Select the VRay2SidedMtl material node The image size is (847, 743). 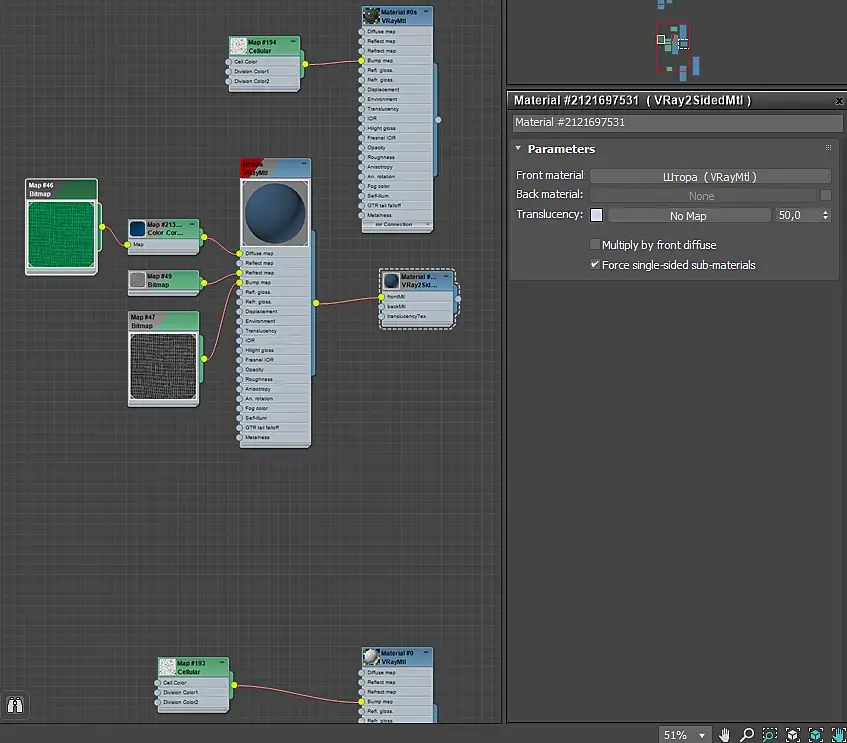pos(417,281)
